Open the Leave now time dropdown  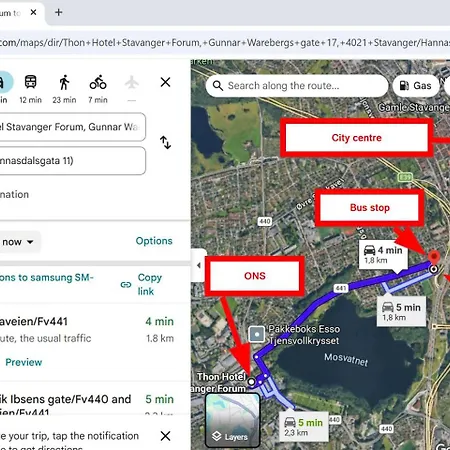18,242
